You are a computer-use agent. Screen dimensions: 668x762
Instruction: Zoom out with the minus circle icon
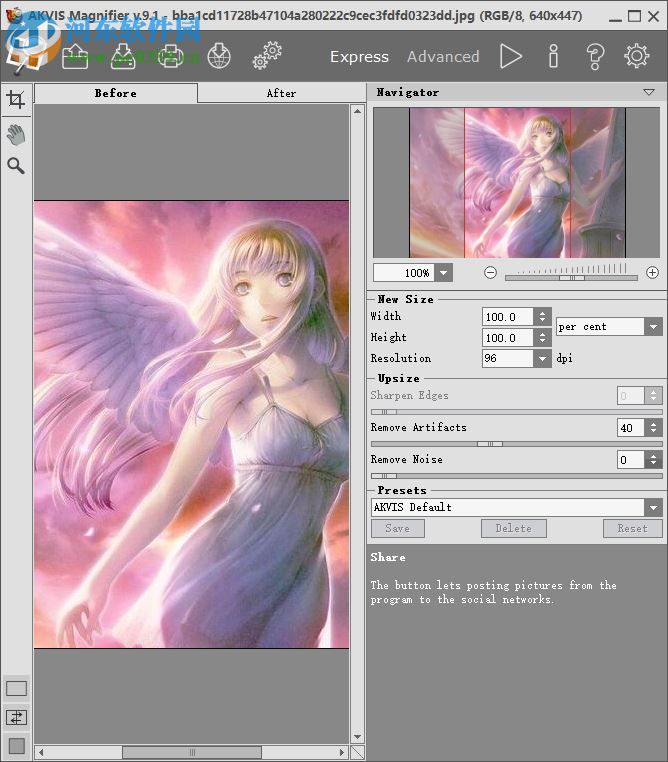coord(491,273)
